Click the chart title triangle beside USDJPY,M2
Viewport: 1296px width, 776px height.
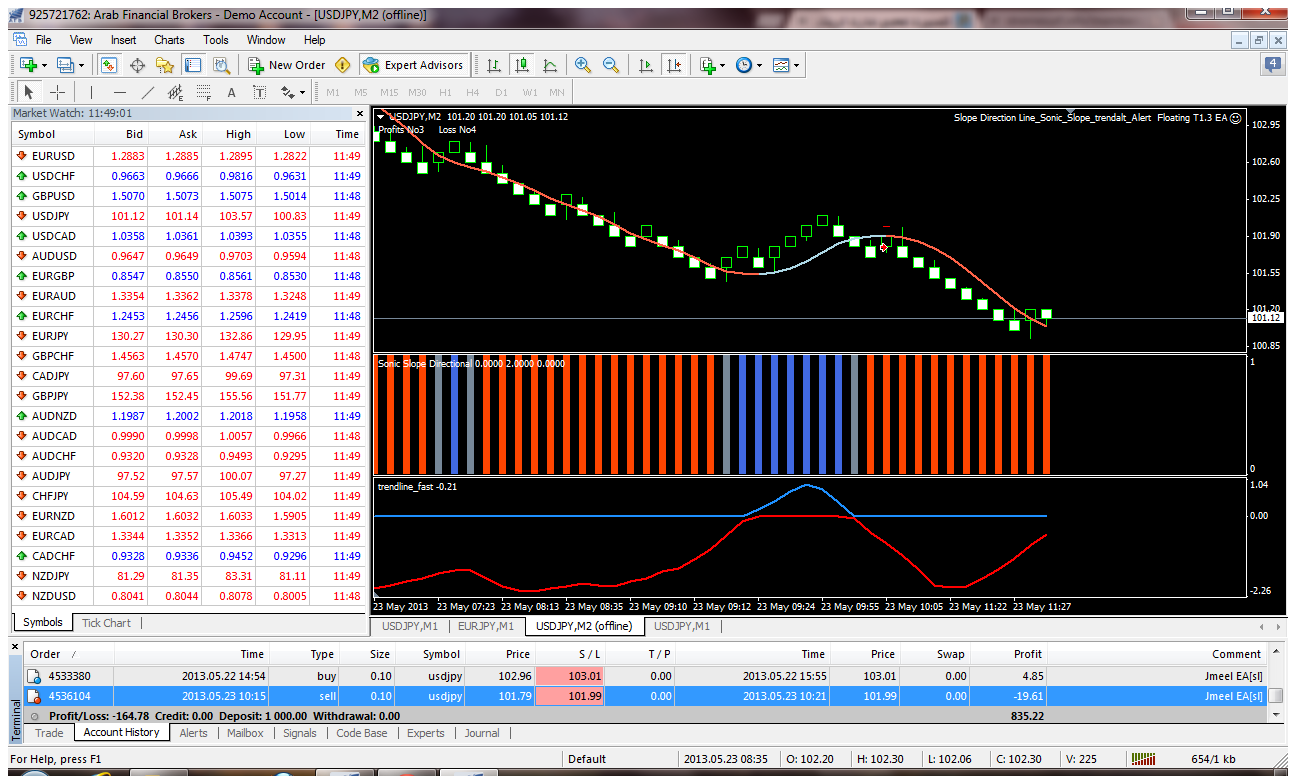coord(381,116)
